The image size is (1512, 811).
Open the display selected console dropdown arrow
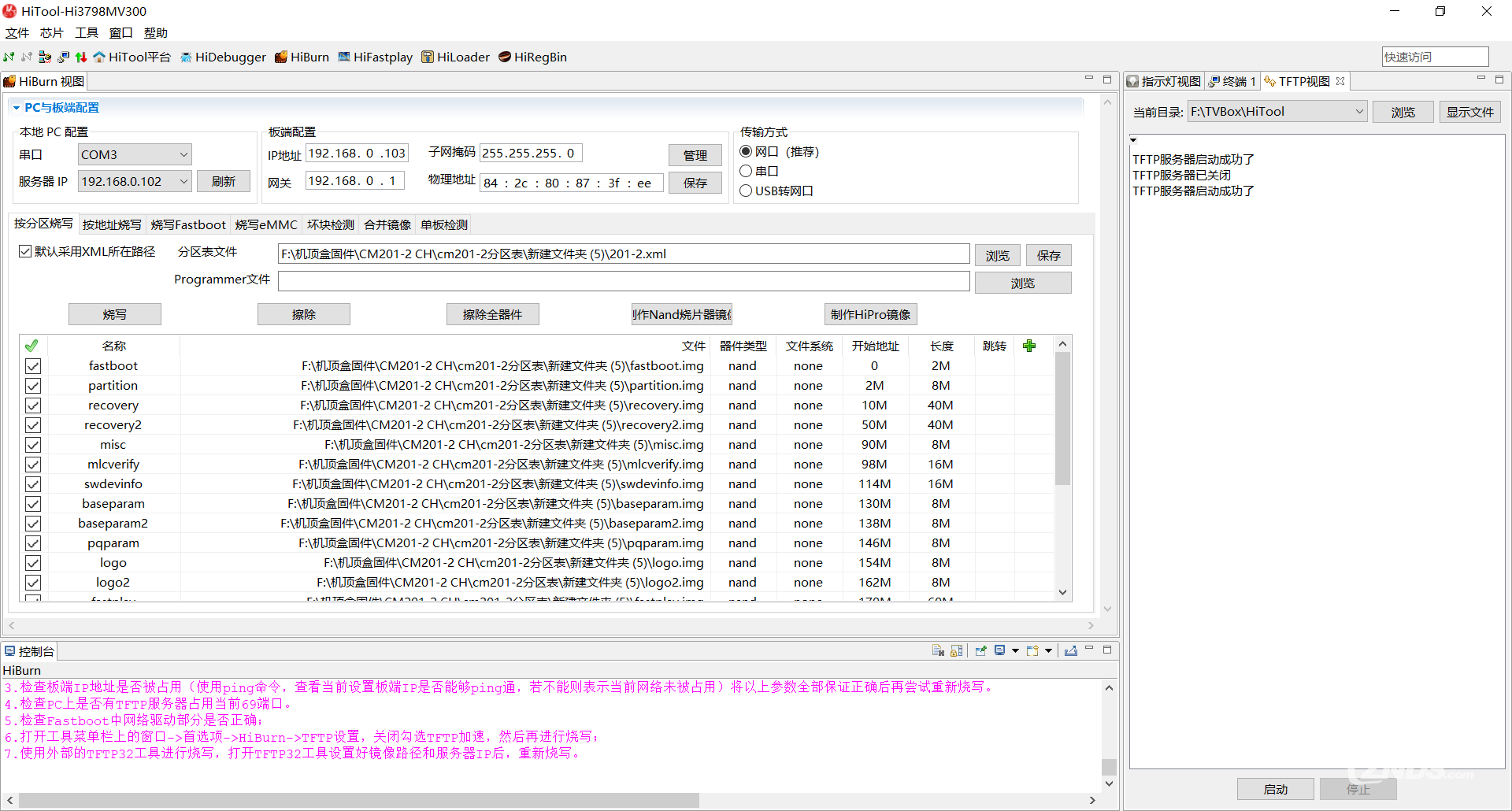tap(1015, 650)
